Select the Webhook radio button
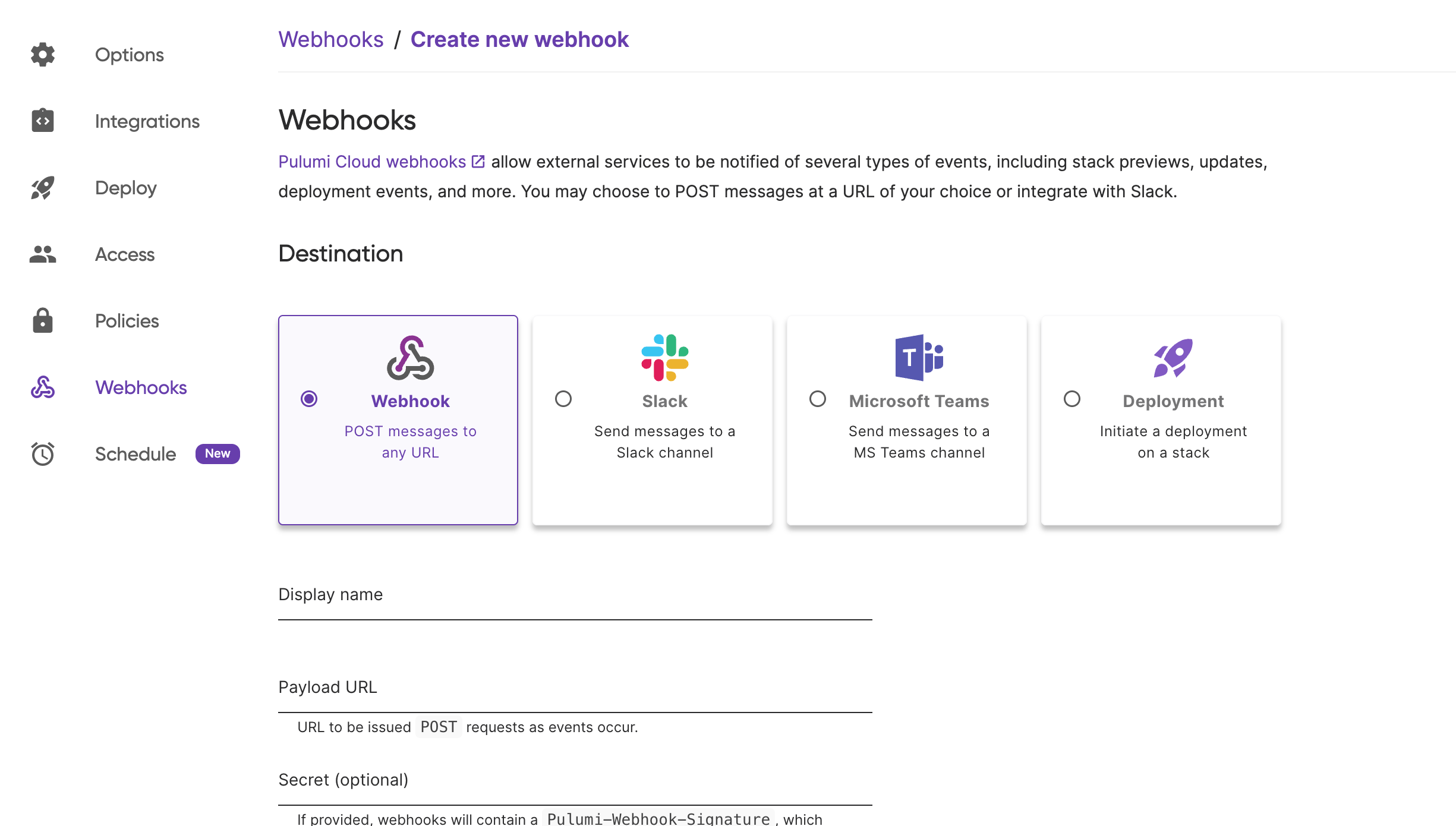The height and width of the screenshot is (826, 1456). tap(309, 399)
